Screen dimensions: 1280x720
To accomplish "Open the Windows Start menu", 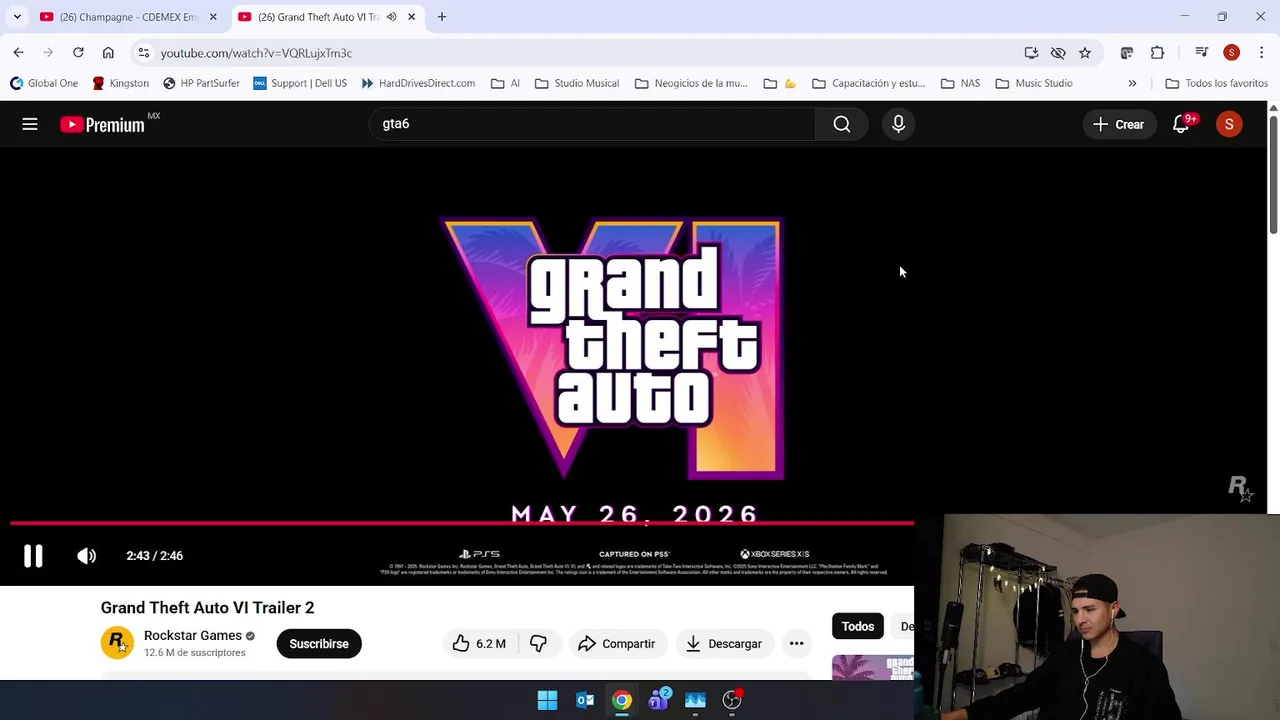I will [547, 700].
